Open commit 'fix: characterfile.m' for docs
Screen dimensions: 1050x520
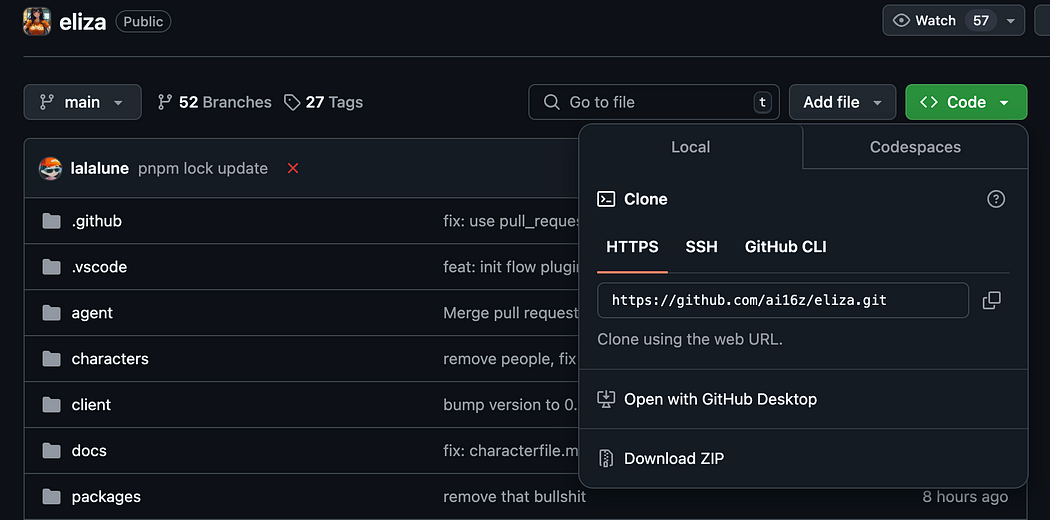tap(510, 450)
